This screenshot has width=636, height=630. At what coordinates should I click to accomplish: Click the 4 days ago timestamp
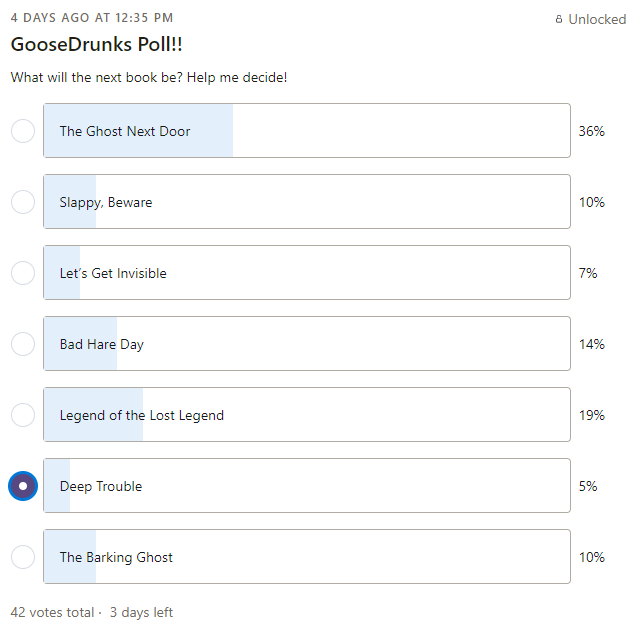pos(92,18)
